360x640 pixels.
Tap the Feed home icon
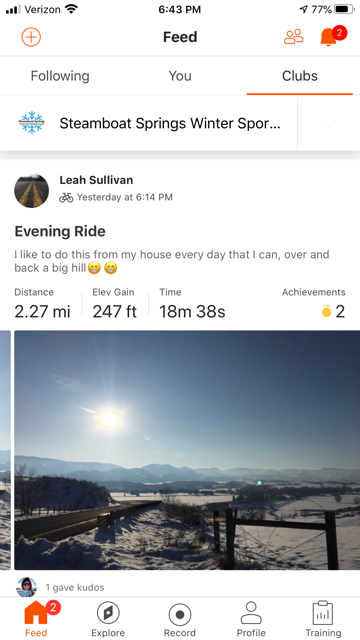[x=36, y=613]
